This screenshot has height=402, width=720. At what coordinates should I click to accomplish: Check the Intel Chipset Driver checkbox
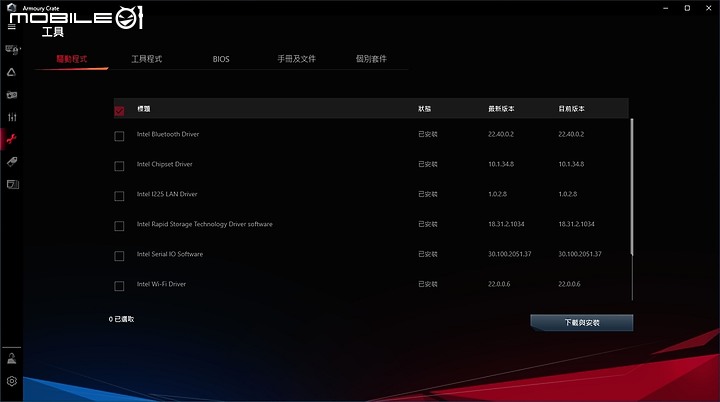(x=119, y=166)
